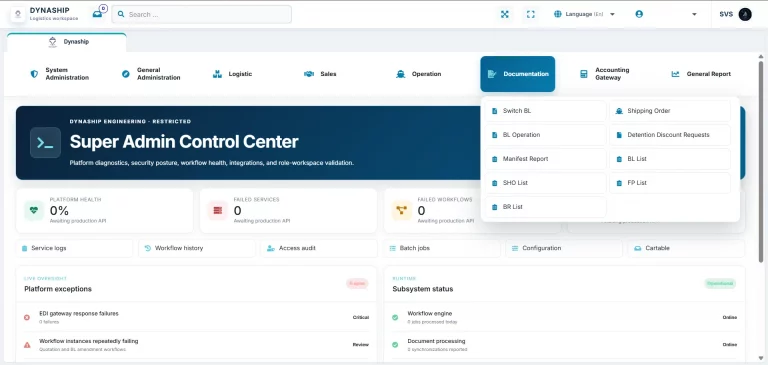Viewport: 768px width, 365px height.
Task: Click the Failed Workflows diagram icon
Action: click(x=402, y=210)
